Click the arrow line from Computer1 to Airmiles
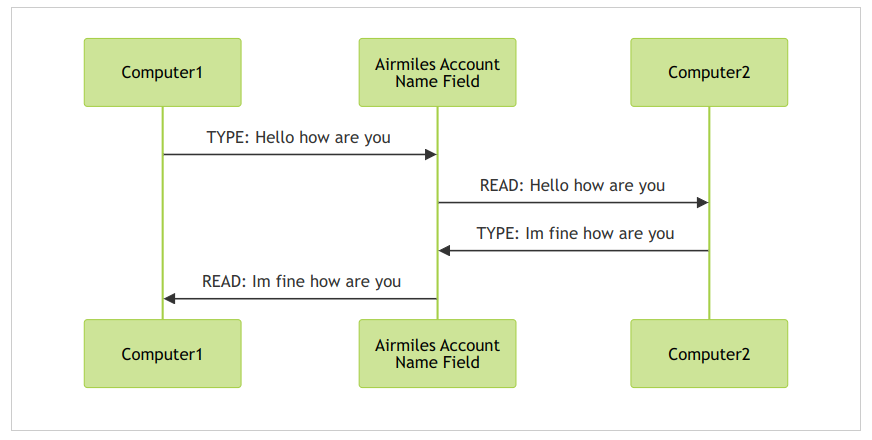This screenshot has height=440, width=872. [x=294, y=155]
